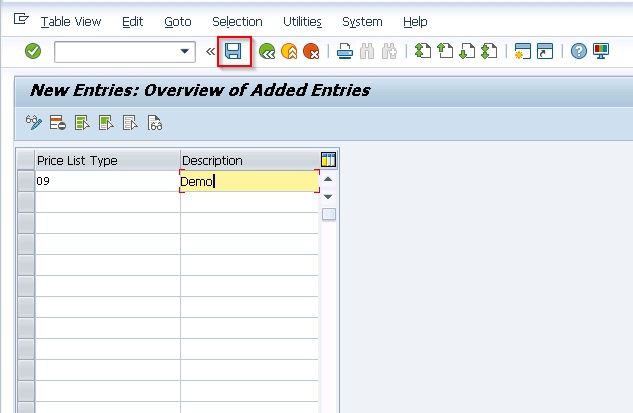Viewport: 633px width, 413px height.
Task: Open the Goto menu
Action: point(178,22)
